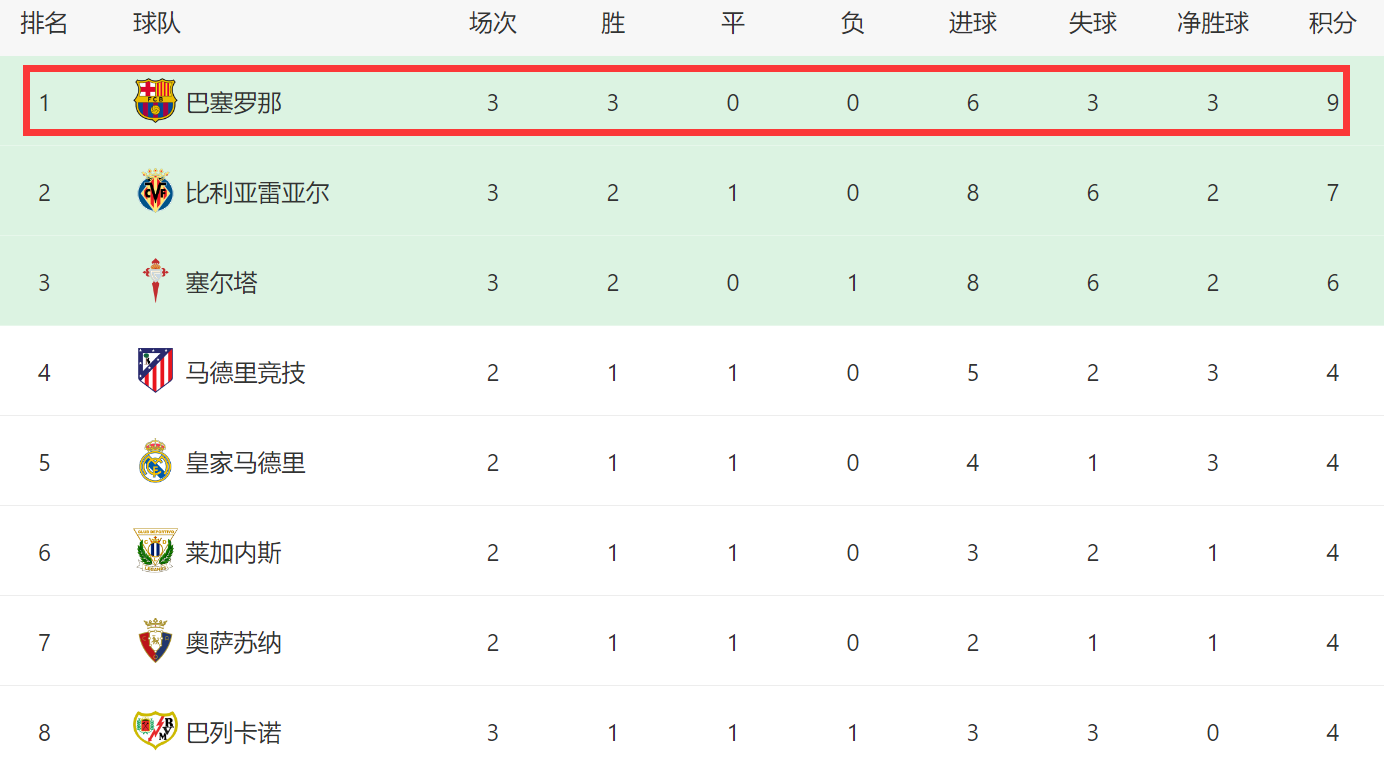Click the 场次 column header
The image size is (1384, 771).
pyautogui.click(x=492, y=24)
